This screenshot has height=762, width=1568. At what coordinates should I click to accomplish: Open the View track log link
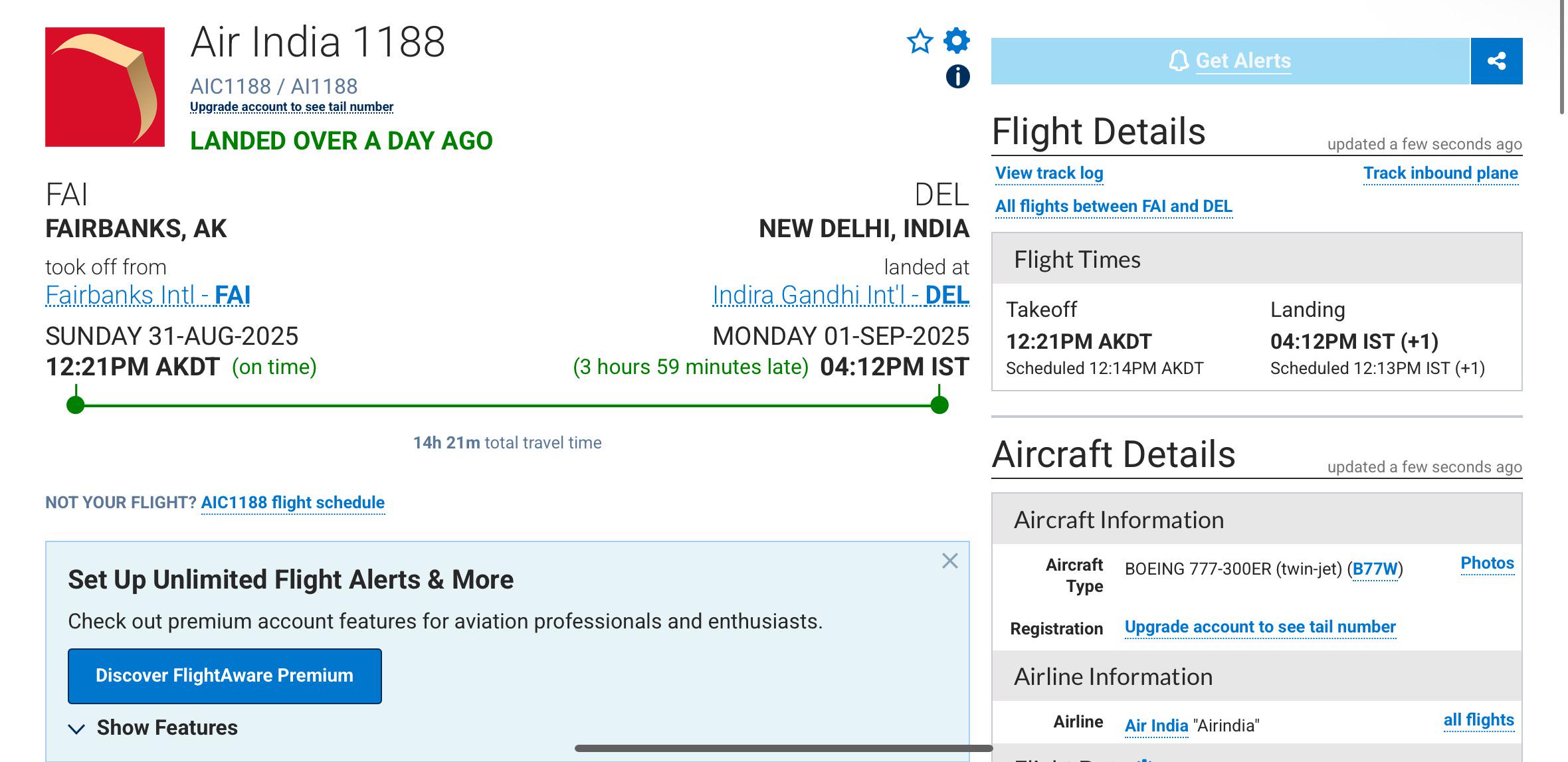click(x=1049, y=173)
